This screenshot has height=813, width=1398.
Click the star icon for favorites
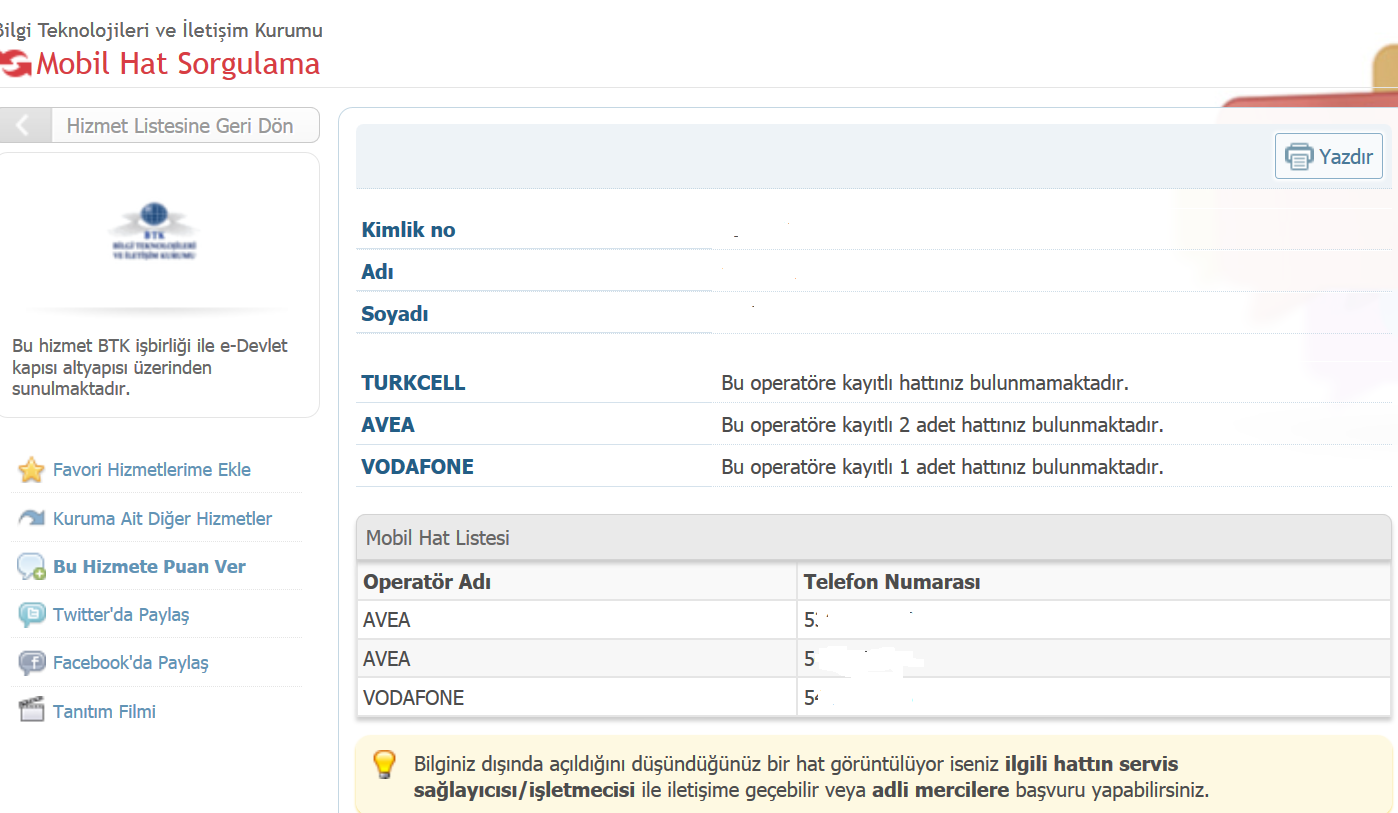(32, 470)
